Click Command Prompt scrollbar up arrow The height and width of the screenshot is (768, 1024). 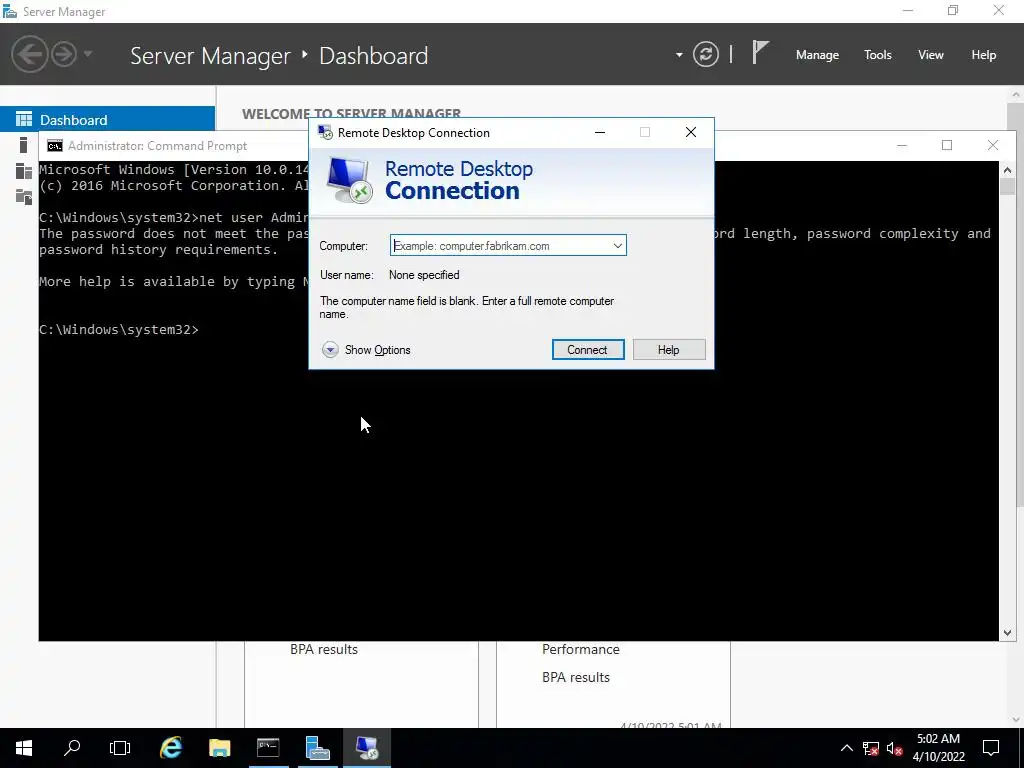pyautogui.click(x=1007, y=170)
